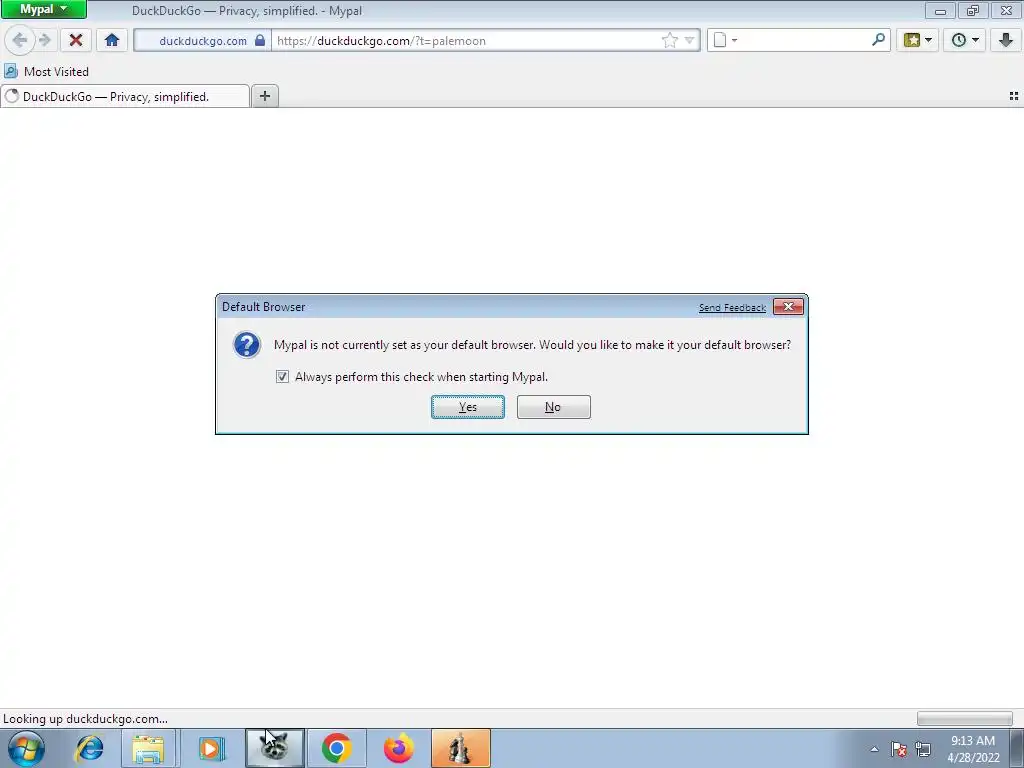Open the Most Visited bookmarks folder

pyautogui.click(x=46, y=71)
